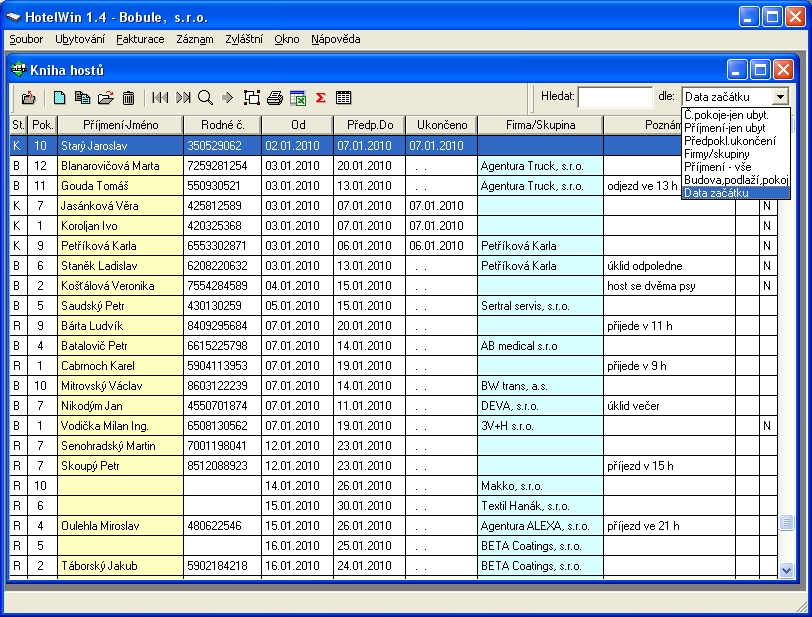Click the Excel export icon
The height and width of the screenshot is (617, 812).
pyautogui.click(x=297, y=97)
